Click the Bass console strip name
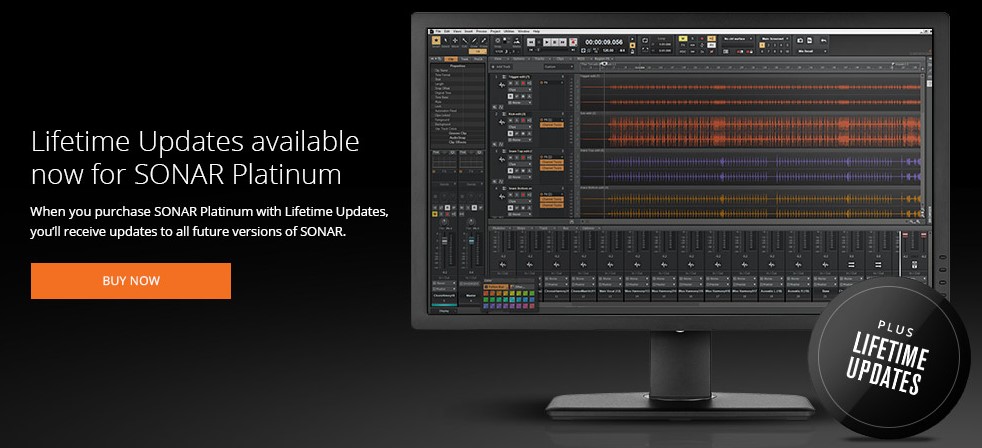 (825, 291)
